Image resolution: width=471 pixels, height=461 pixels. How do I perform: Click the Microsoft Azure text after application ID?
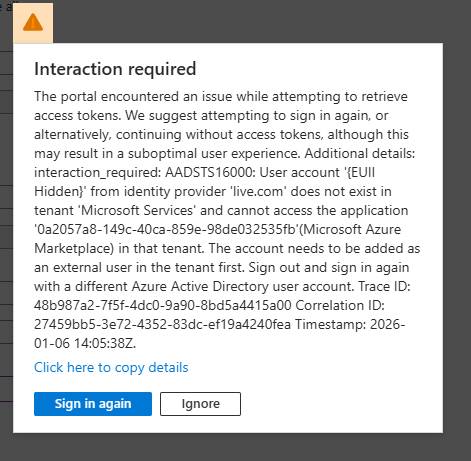(x=352, y=229)
